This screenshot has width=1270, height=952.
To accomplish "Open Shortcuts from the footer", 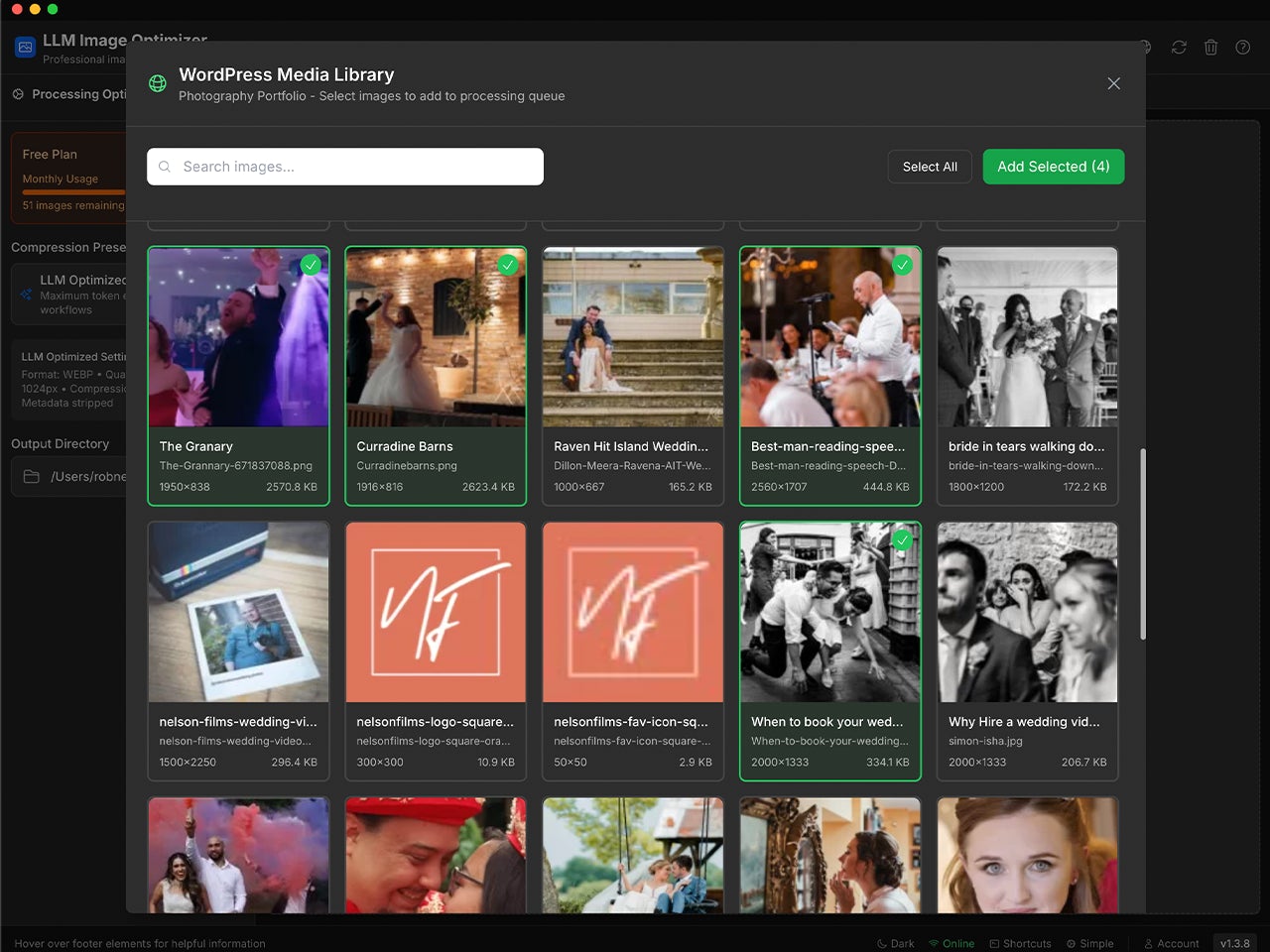I will click(1020, 943).
